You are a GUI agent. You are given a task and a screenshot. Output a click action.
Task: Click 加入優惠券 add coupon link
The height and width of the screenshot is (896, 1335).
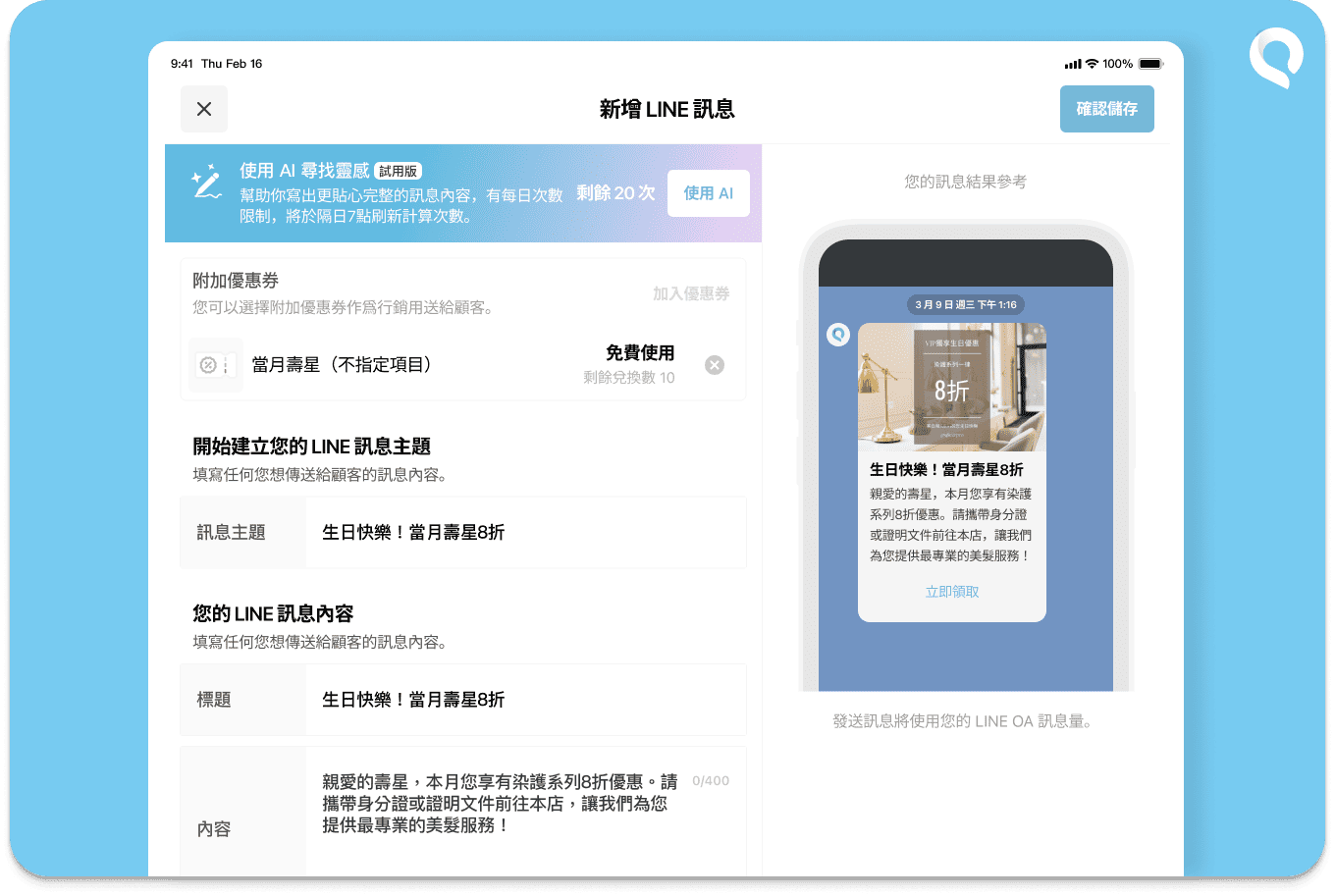(691, 293)
